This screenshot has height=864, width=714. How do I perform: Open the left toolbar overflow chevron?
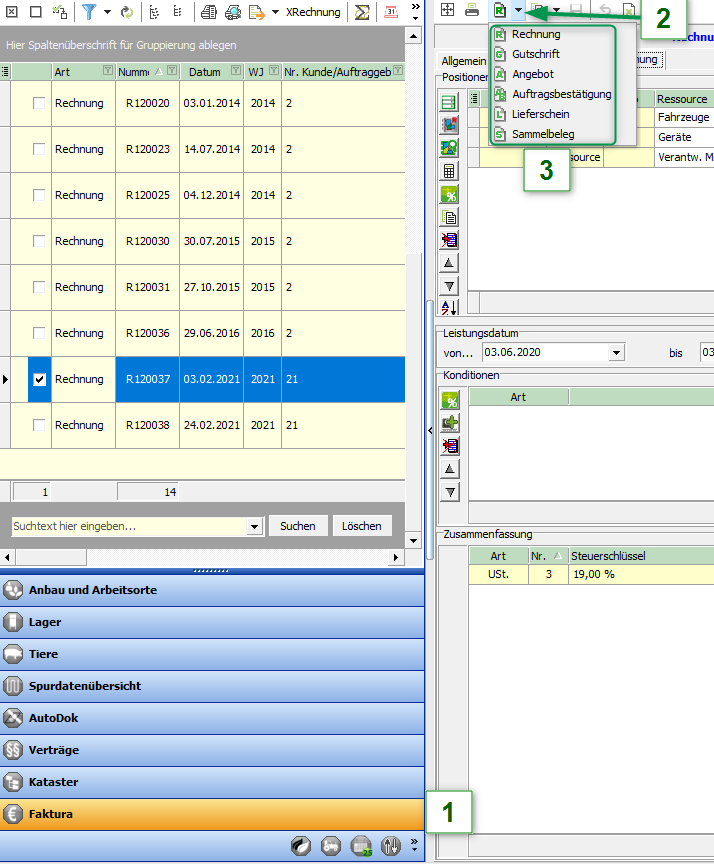(415, 12)
